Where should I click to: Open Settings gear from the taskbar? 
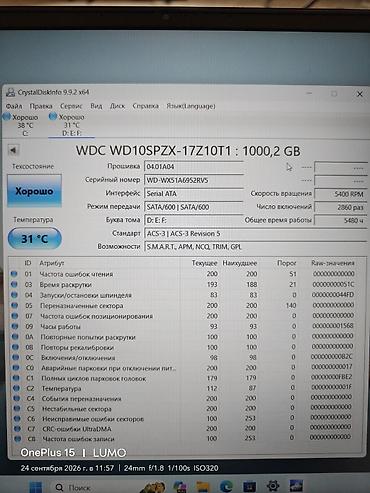click(x=273, y=486)
